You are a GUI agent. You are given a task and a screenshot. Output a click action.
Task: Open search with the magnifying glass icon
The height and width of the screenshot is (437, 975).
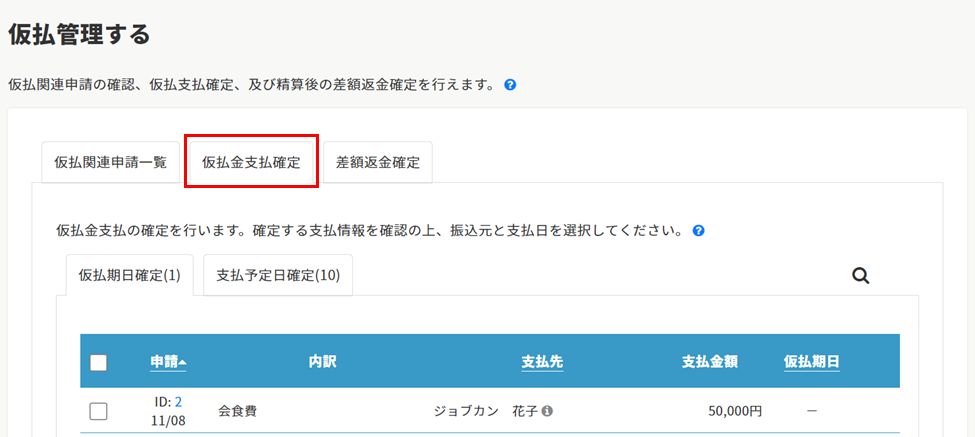861,276
